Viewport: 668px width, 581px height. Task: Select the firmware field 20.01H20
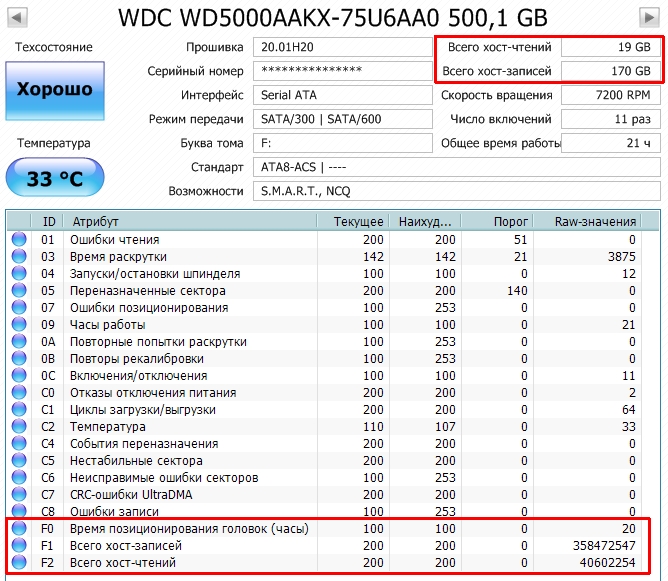[343, 47]
